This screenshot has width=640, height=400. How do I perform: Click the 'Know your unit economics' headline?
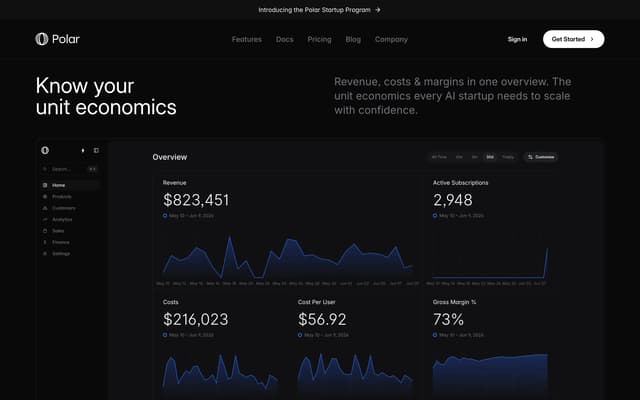point(106,97)
